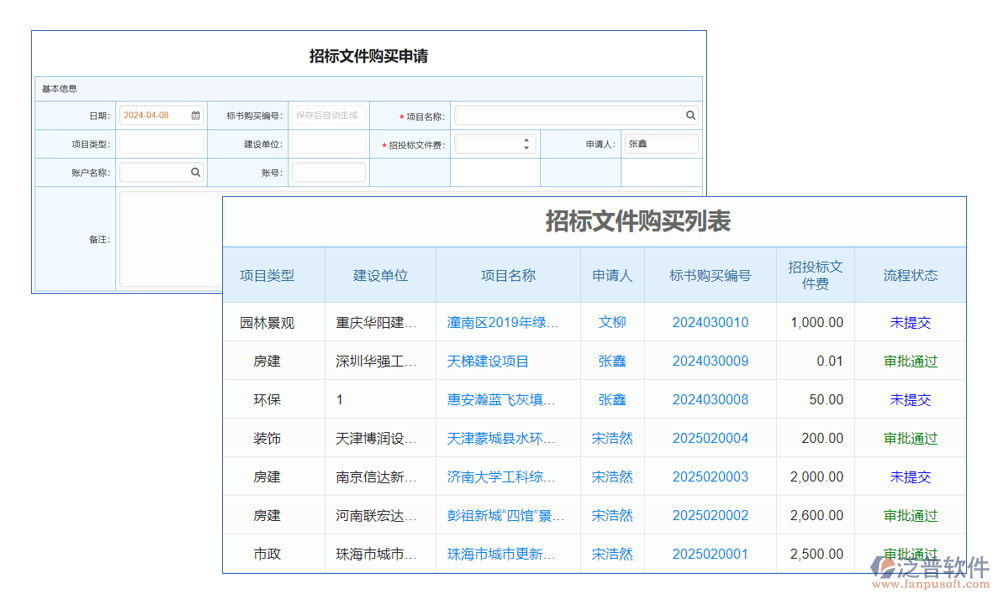This screenshot has height=600, width=1000.
Task: Select the 日期 date value 2024-04-08
Action: tap(148, 115)
